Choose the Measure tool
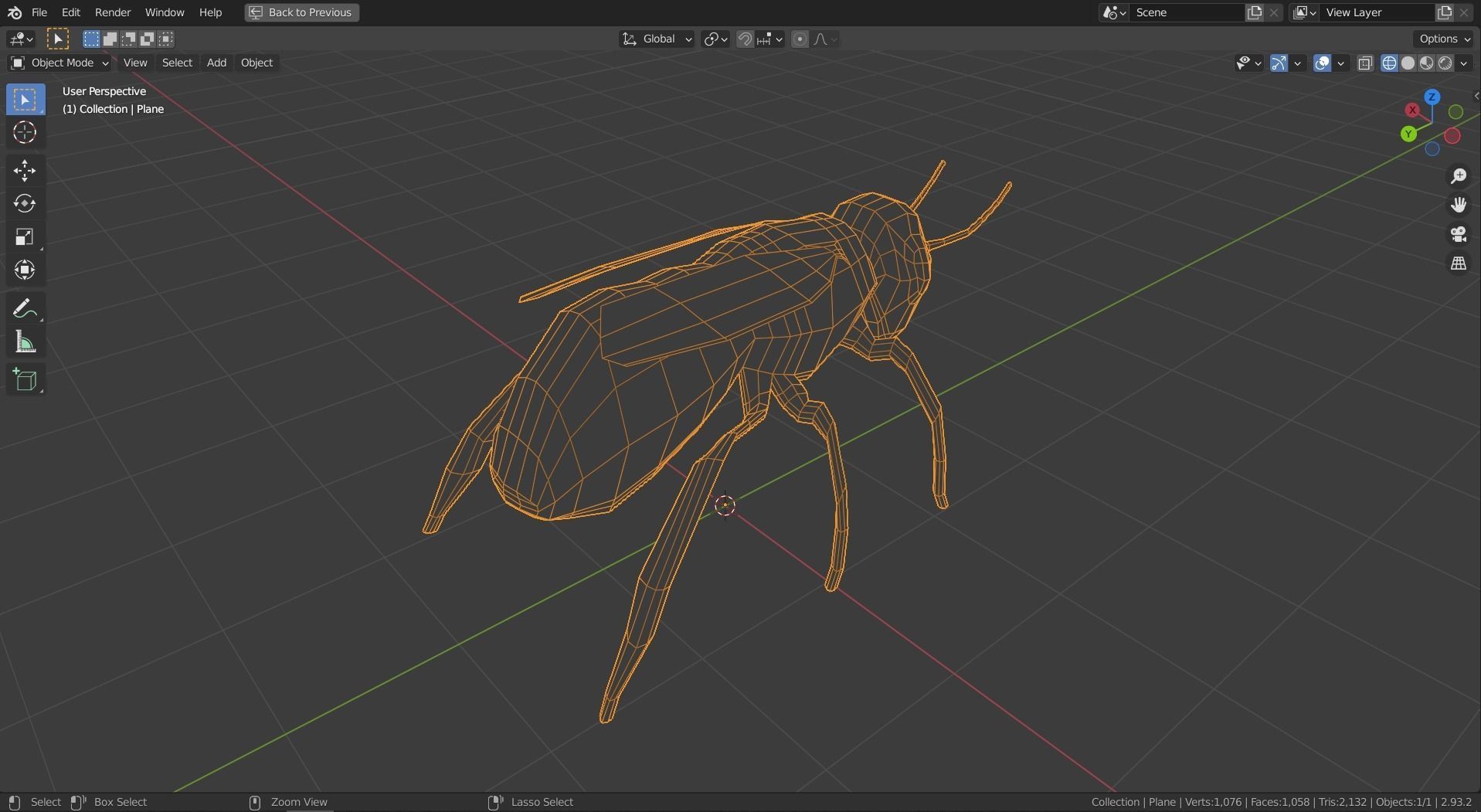Viewport: 1481px width, 812px height. [25, 342]
